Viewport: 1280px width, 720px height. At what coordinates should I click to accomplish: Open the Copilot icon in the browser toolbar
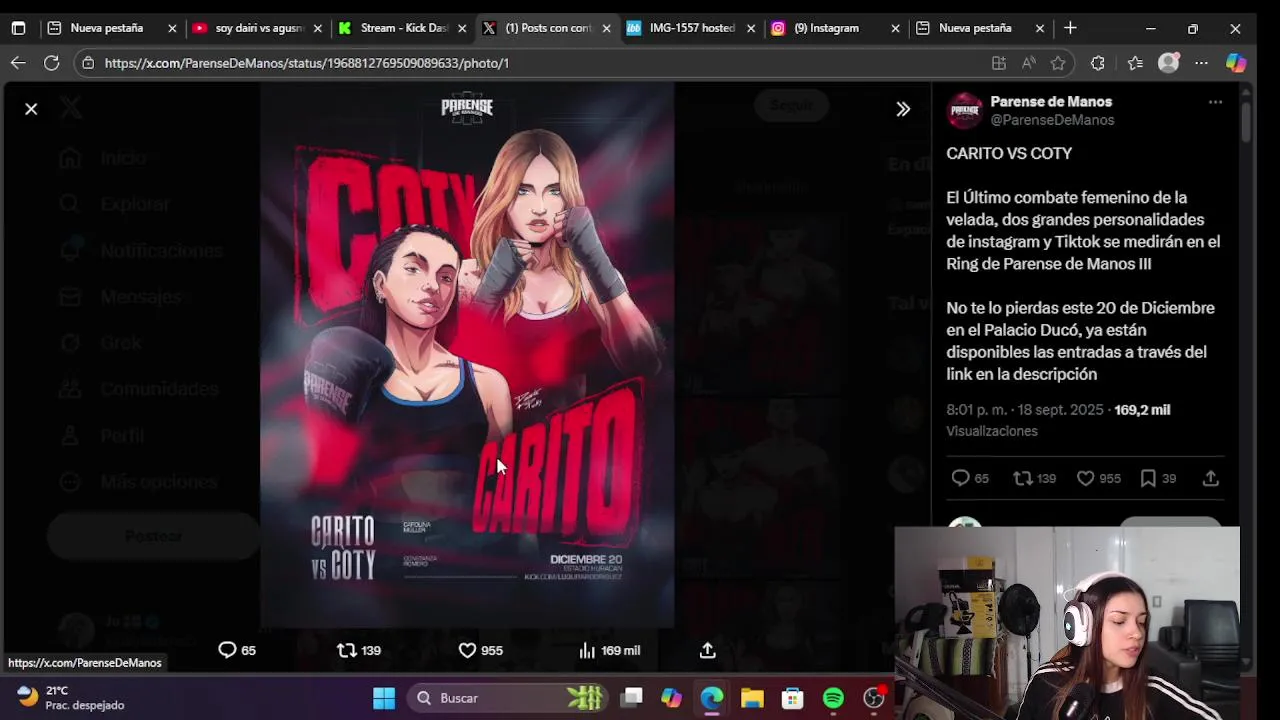(1236, 63)
